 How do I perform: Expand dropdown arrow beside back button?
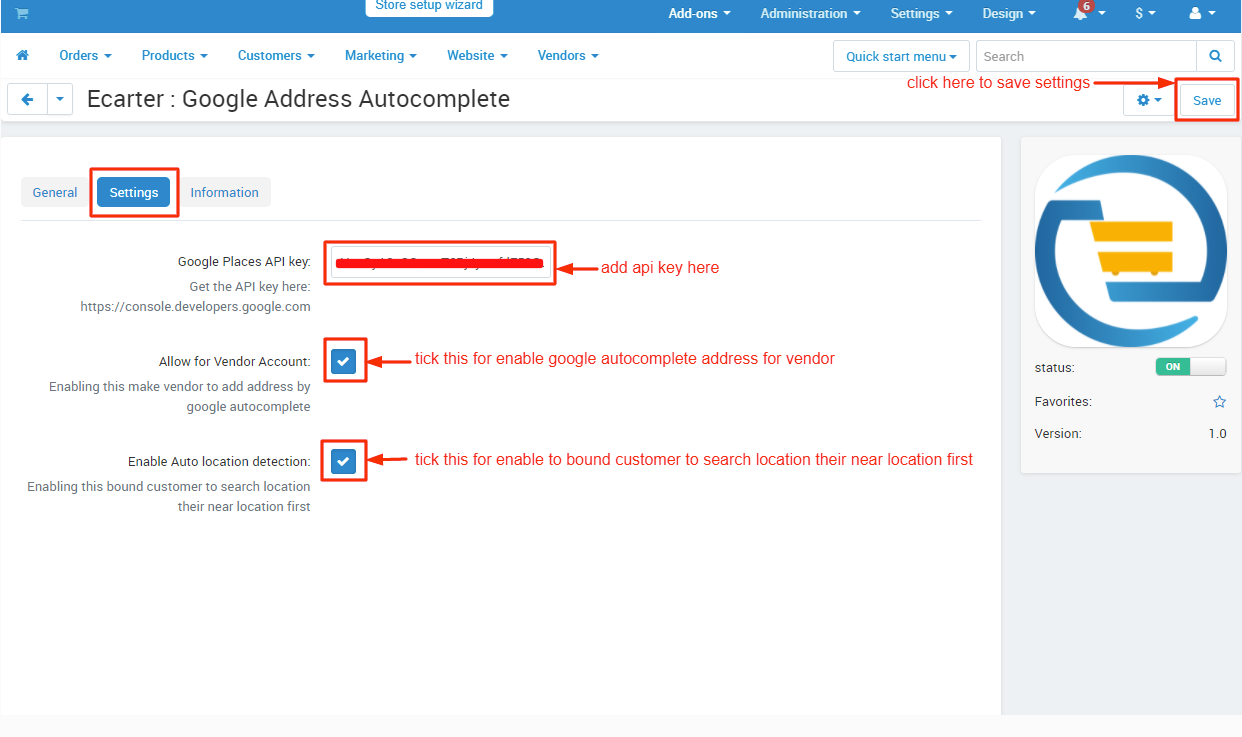(x=60, y=100)
